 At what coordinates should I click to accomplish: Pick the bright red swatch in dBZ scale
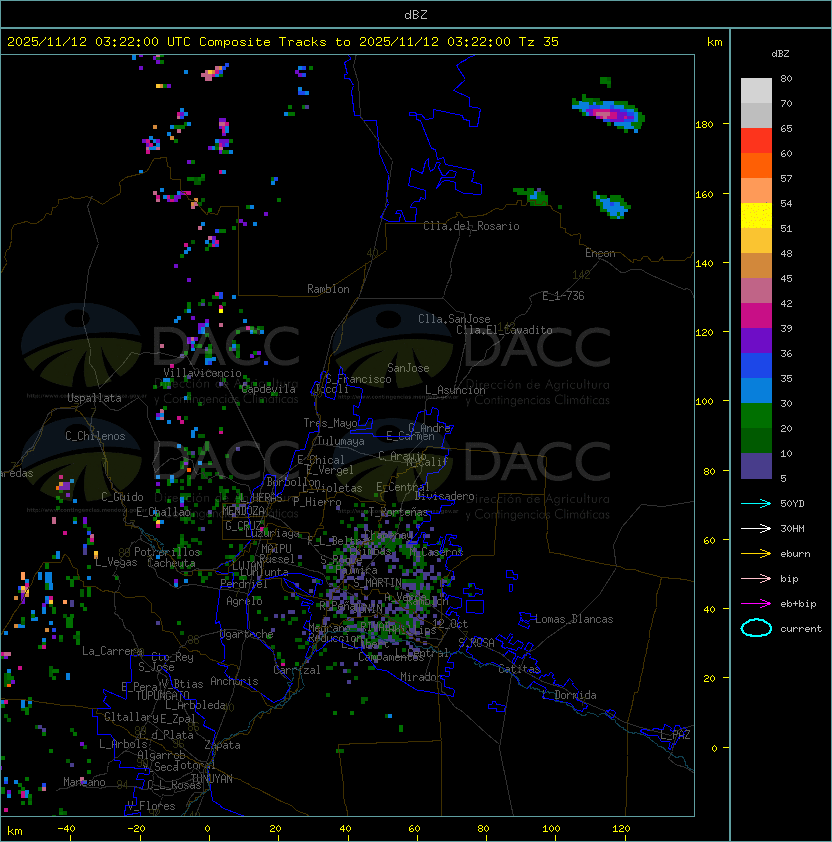click(x=756, y=140)
